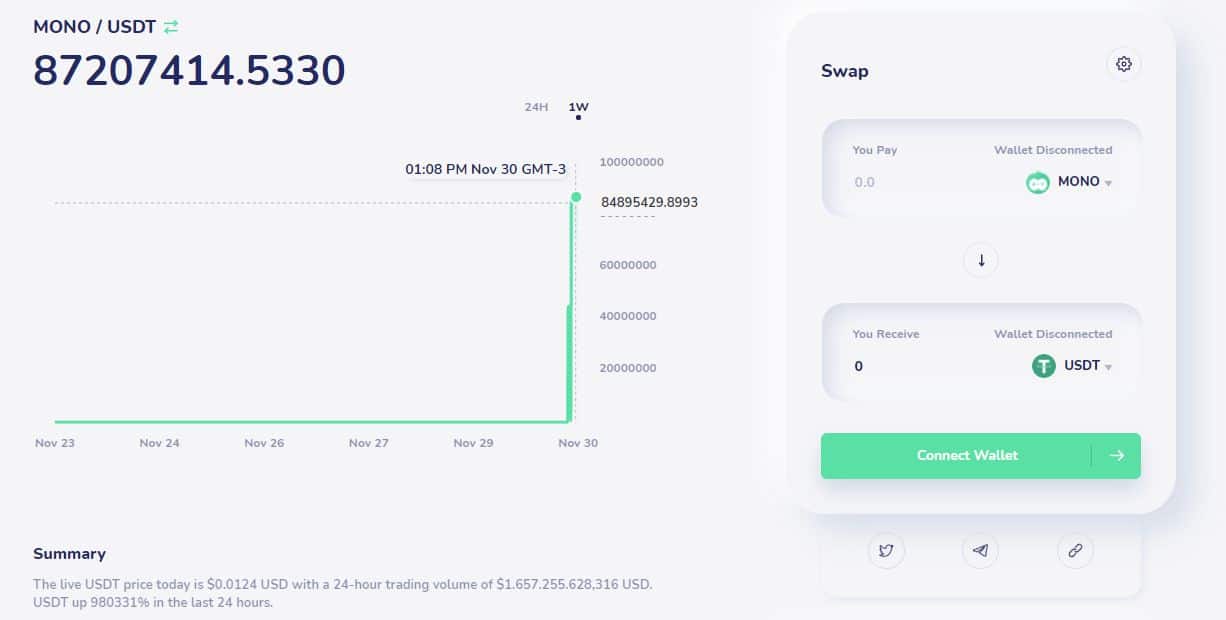Open swap settings gear icon
1226x620 pixels.
coord(1123,64)
